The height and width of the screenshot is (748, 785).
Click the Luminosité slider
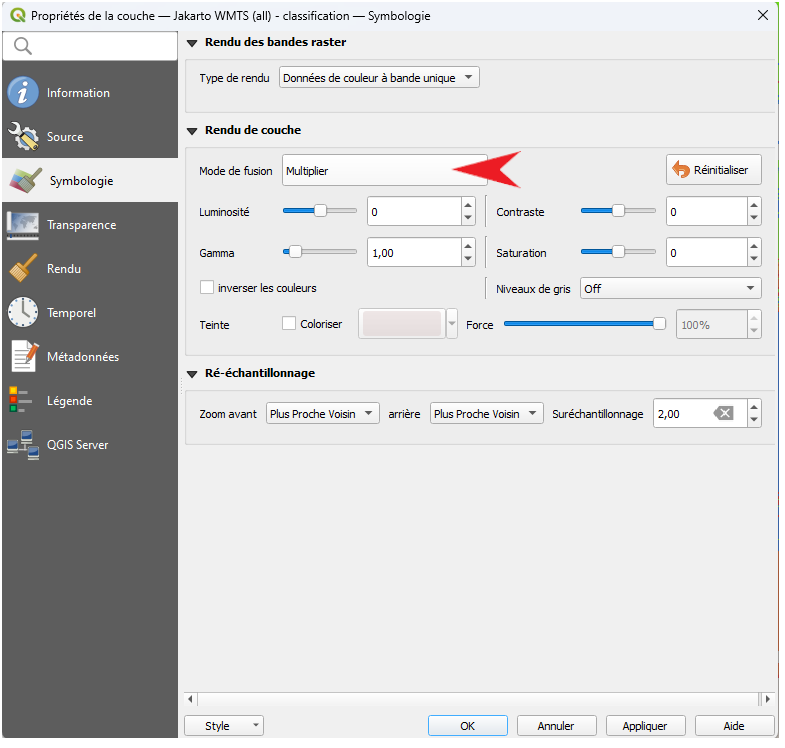pos(320,212)
